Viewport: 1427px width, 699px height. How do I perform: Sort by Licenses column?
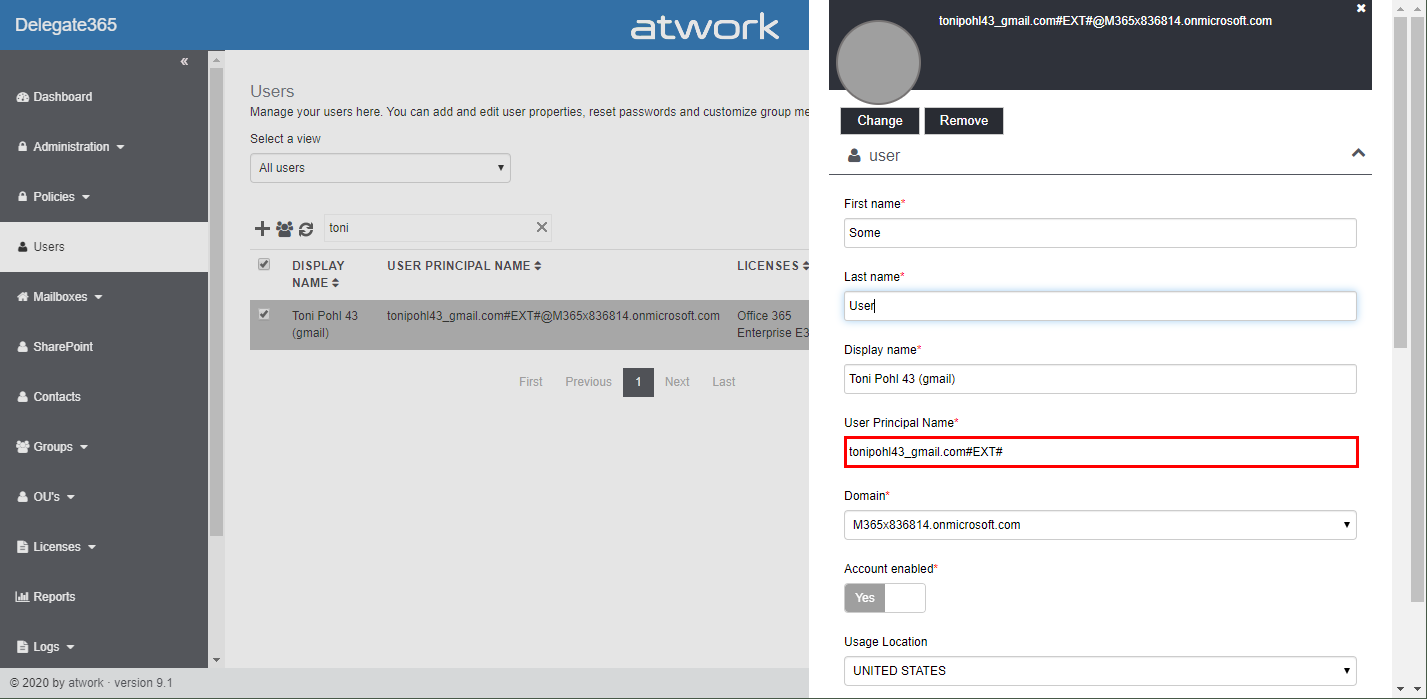tap(773, 266)
